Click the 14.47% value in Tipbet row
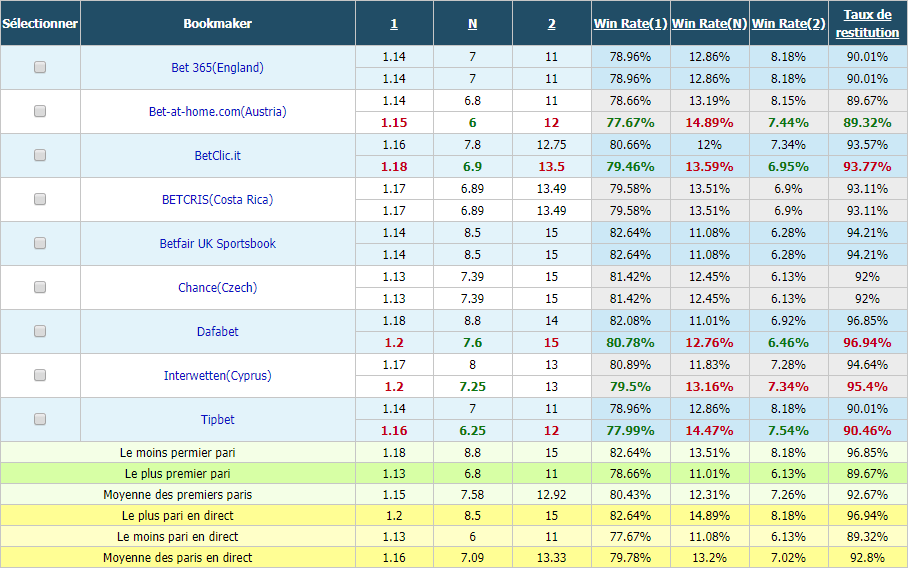 click(x=709, y=431)
